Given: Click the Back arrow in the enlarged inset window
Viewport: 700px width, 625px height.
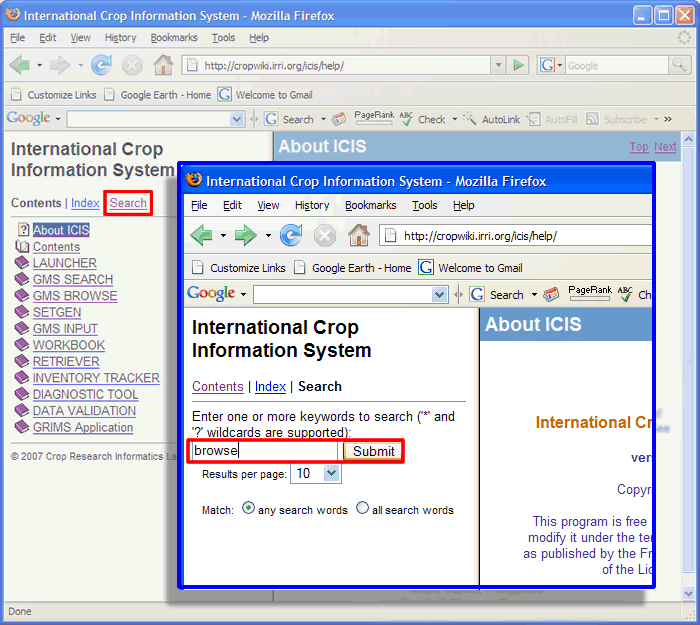Looking at the screenshot, I should [201, 235].
